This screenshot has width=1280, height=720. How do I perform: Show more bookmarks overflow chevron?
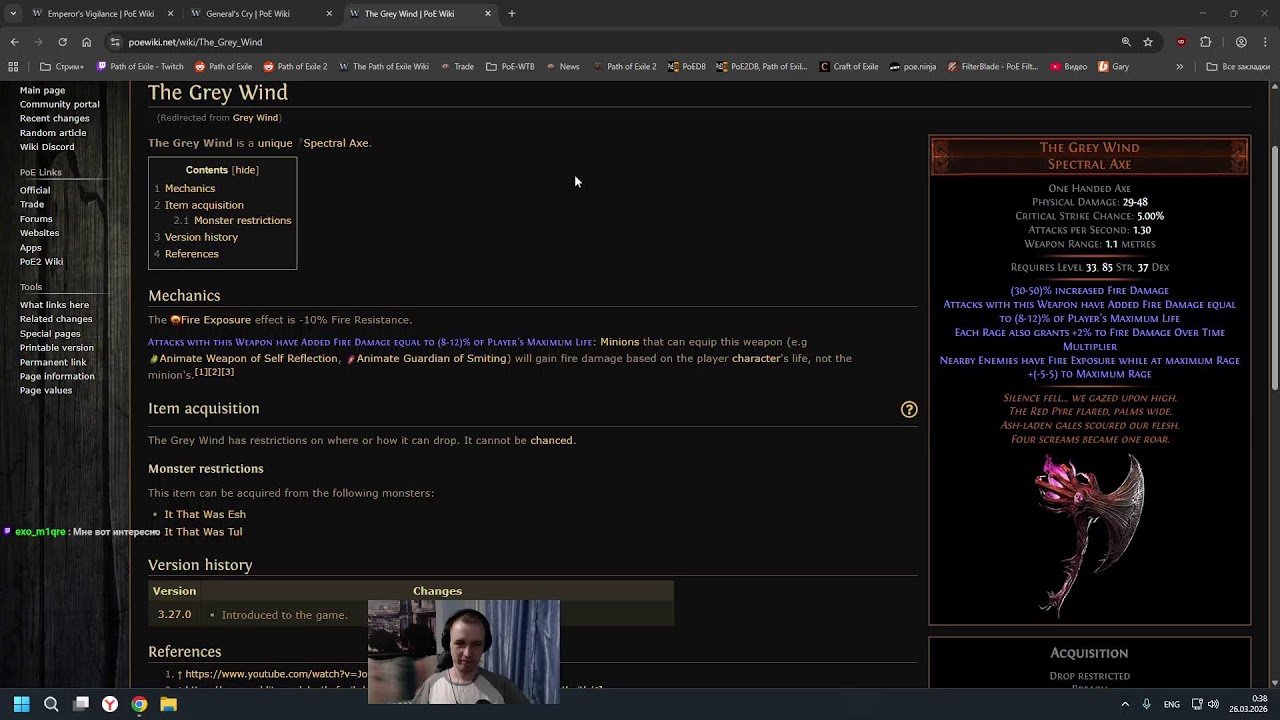point(1179,67)
